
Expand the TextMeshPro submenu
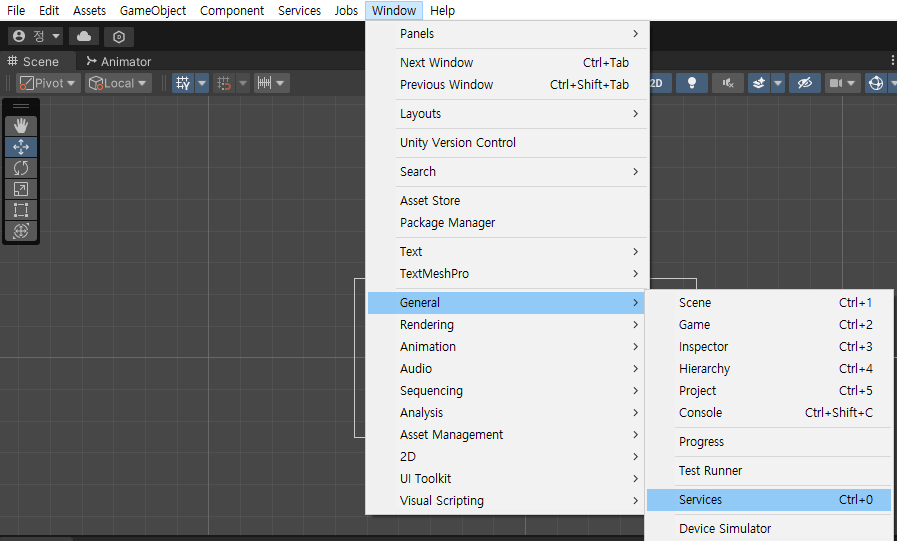(507, 274)
